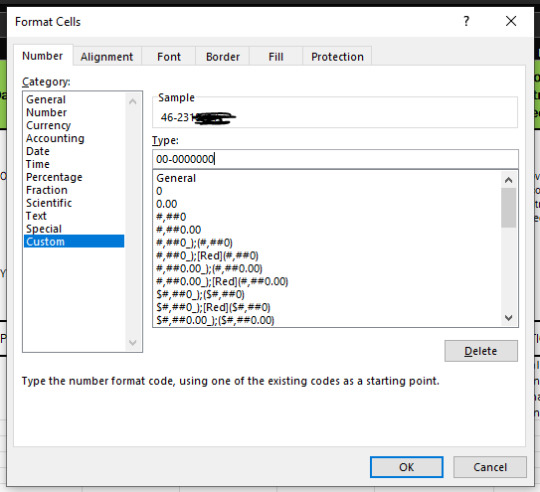The width and height of the screenshot is (540, 492).
Task: Pick the General format code in Type list
Action: (x=176, y=178)
